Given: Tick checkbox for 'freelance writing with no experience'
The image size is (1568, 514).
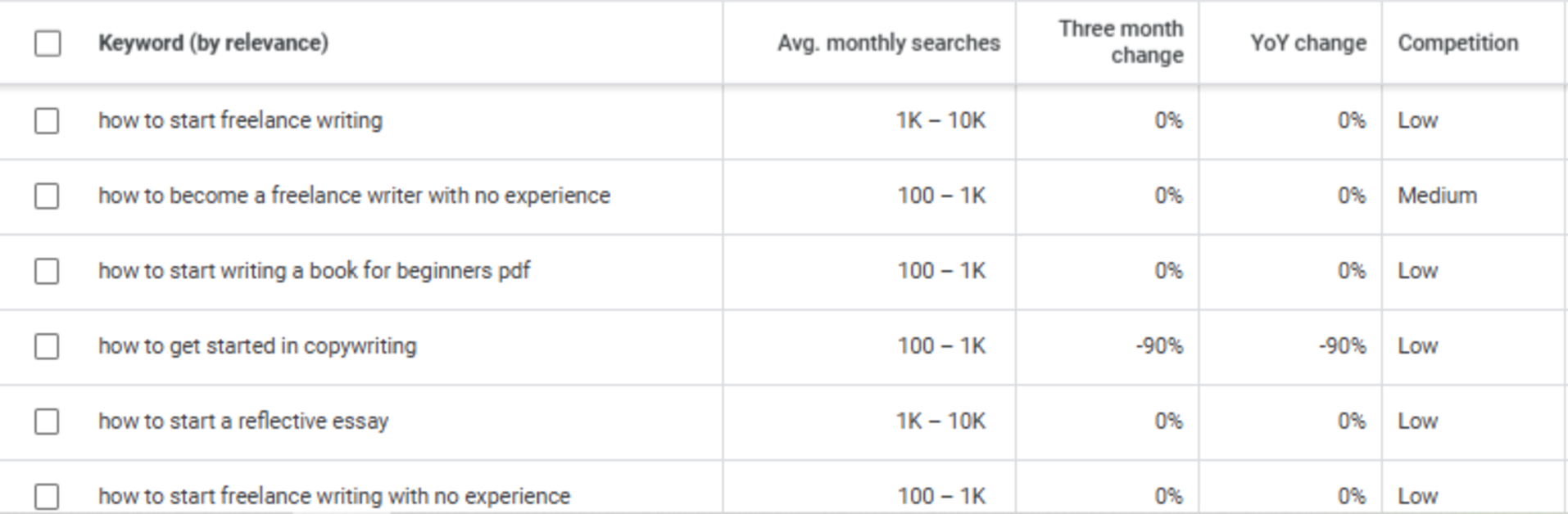Looking at the screenshot, I should [47, 496].
